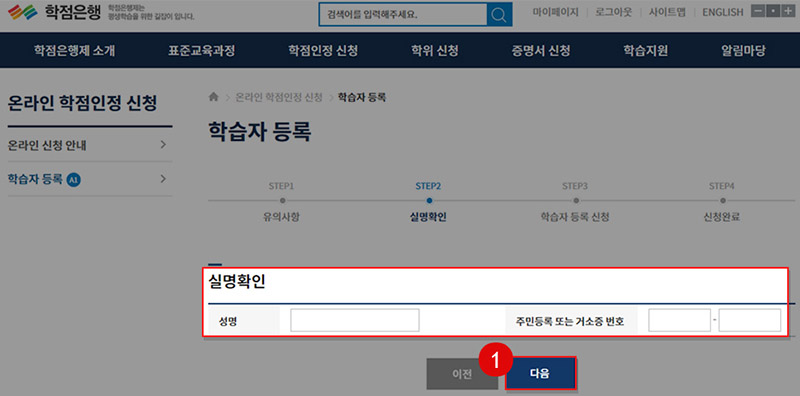Click the 이전 button
This screenshot has height=396, width=800.
click(x=462, y=374)
